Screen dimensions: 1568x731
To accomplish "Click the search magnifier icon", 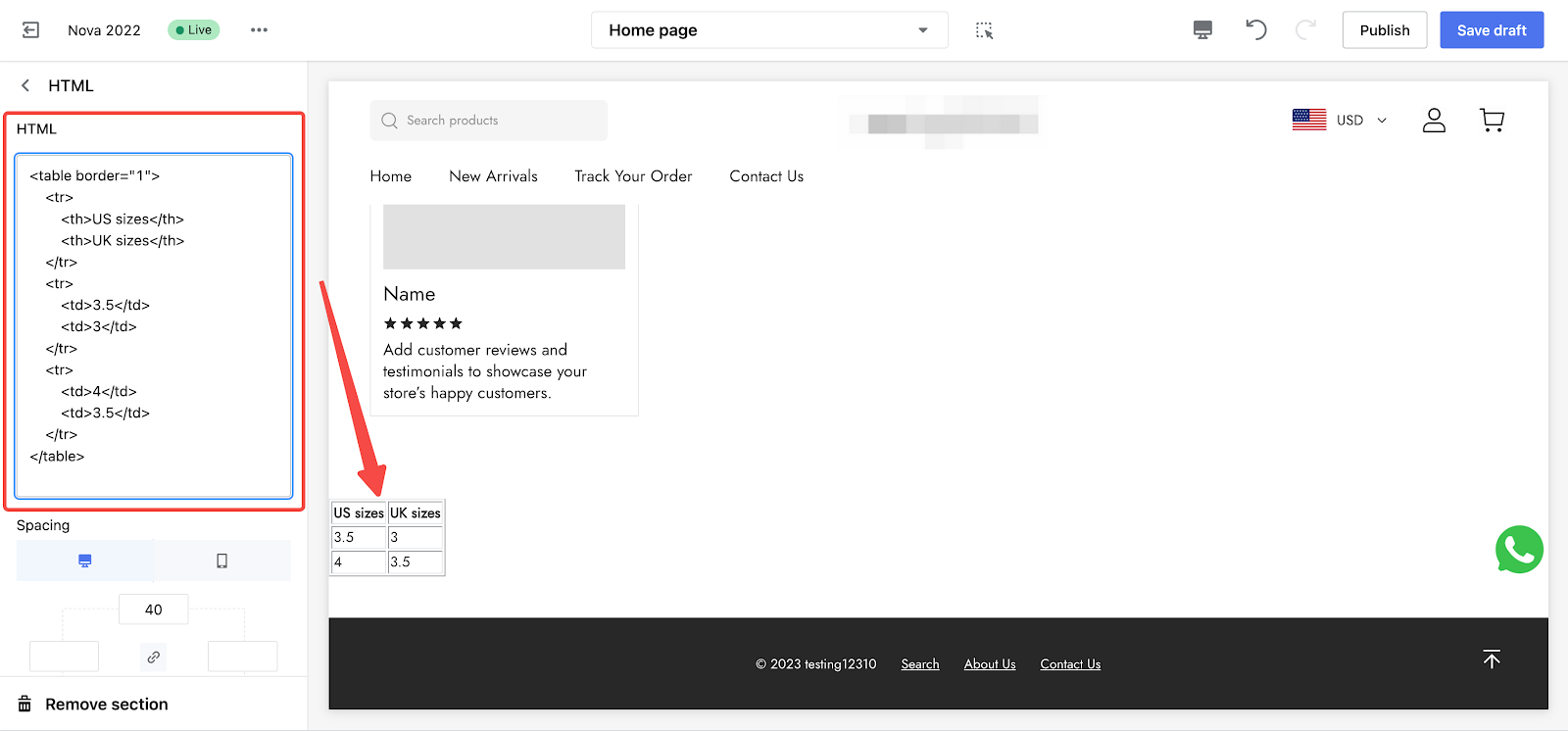I will tap(389, 121).
